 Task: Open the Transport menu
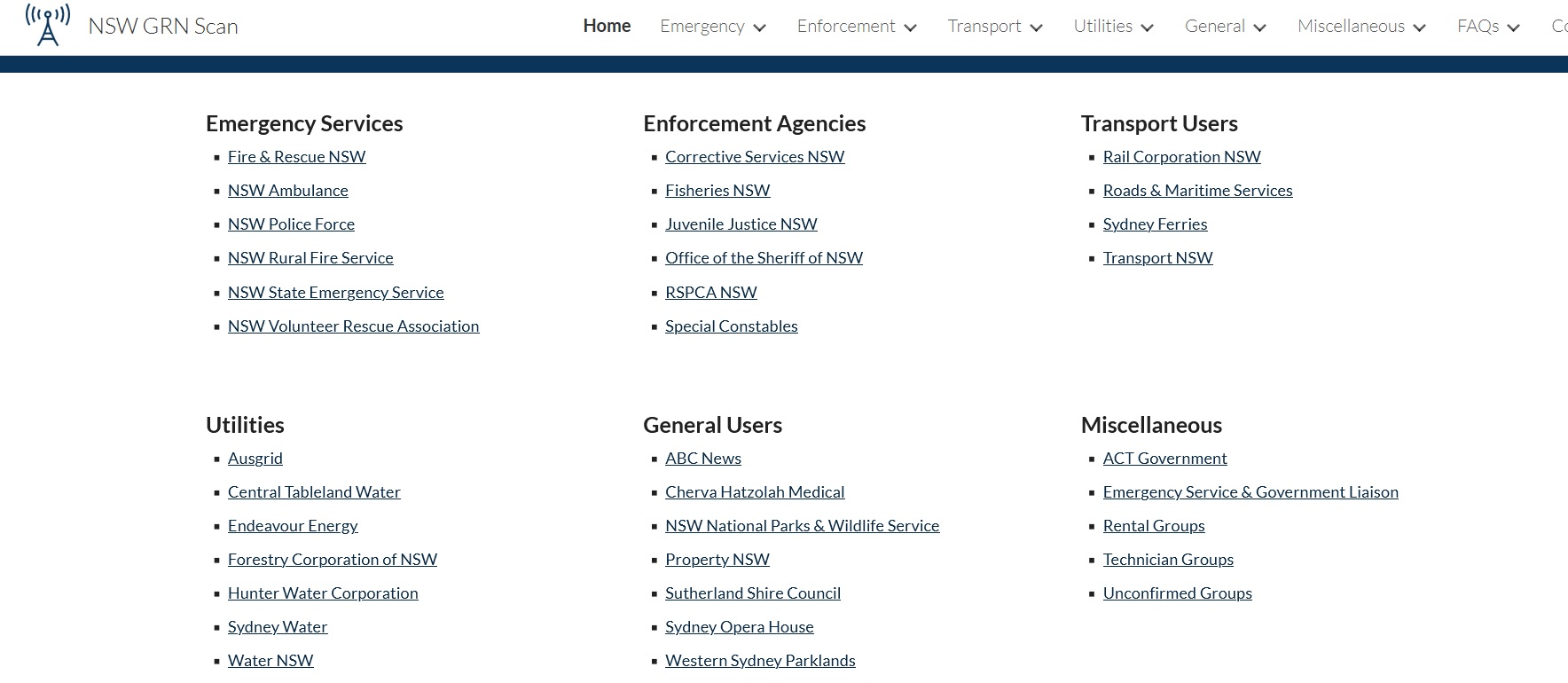[984, 27]
